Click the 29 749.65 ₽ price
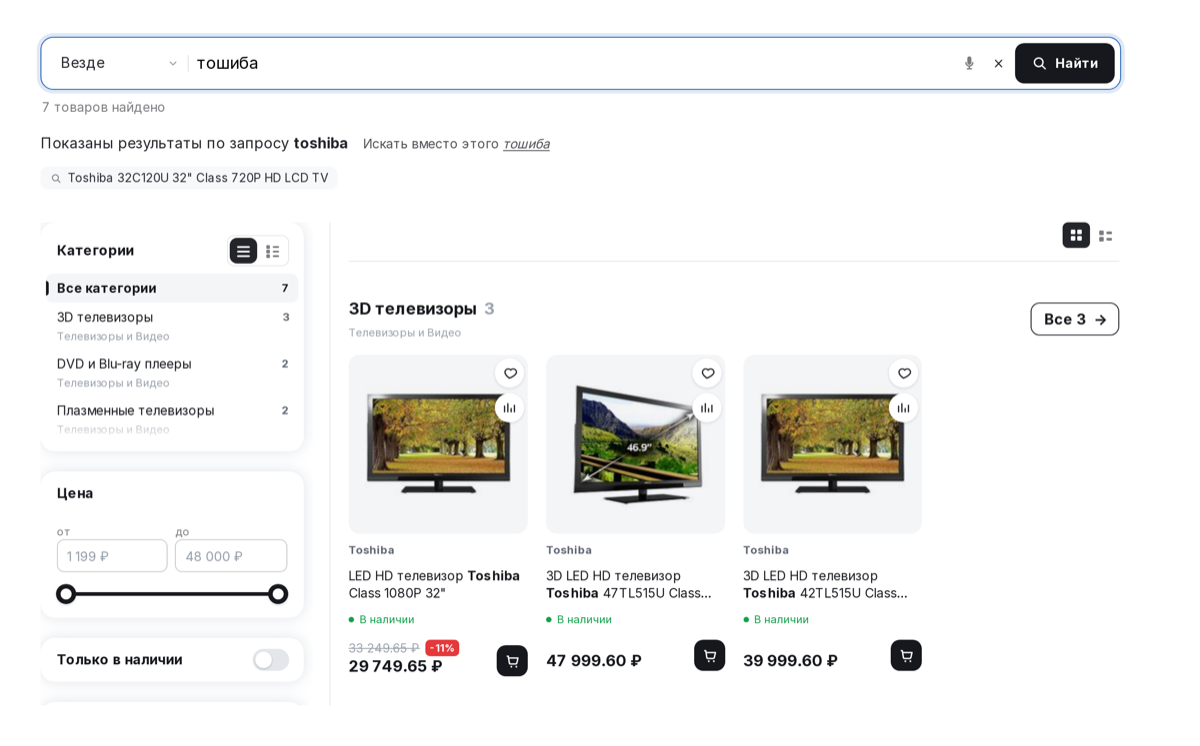The width and height of the screenshot is (1200, 746). (x=395, y=666)
